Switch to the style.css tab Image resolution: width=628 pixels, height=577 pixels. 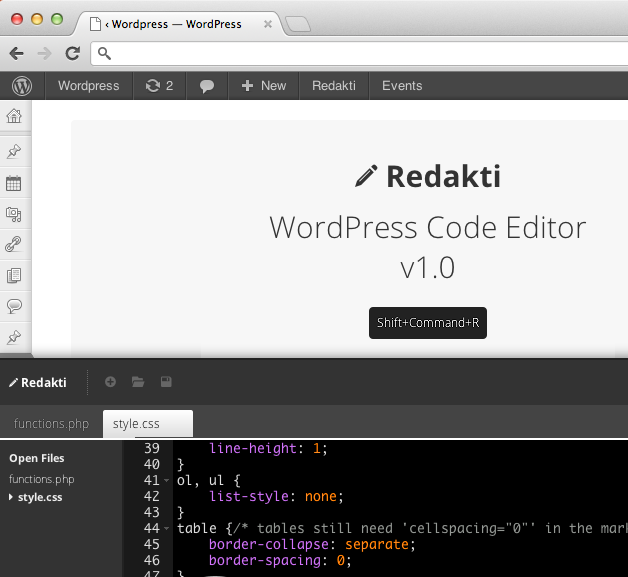coord(148,424)
